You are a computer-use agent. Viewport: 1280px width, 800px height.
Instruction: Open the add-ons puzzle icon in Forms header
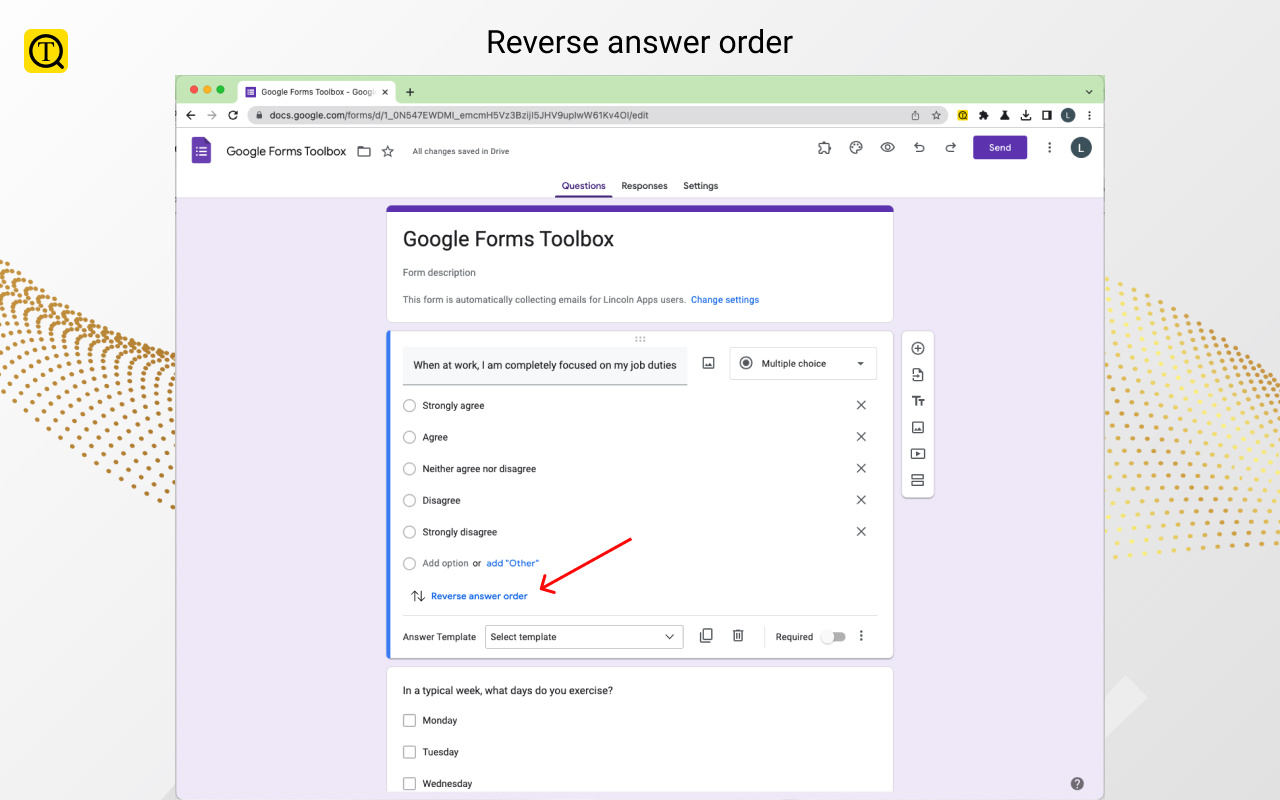(824, 147)
